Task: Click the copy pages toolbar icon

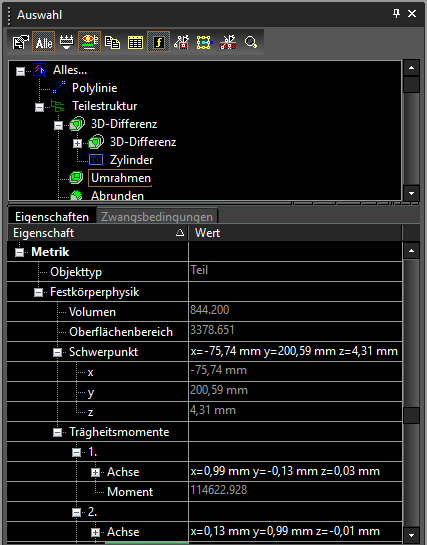Action: (112, 42)
